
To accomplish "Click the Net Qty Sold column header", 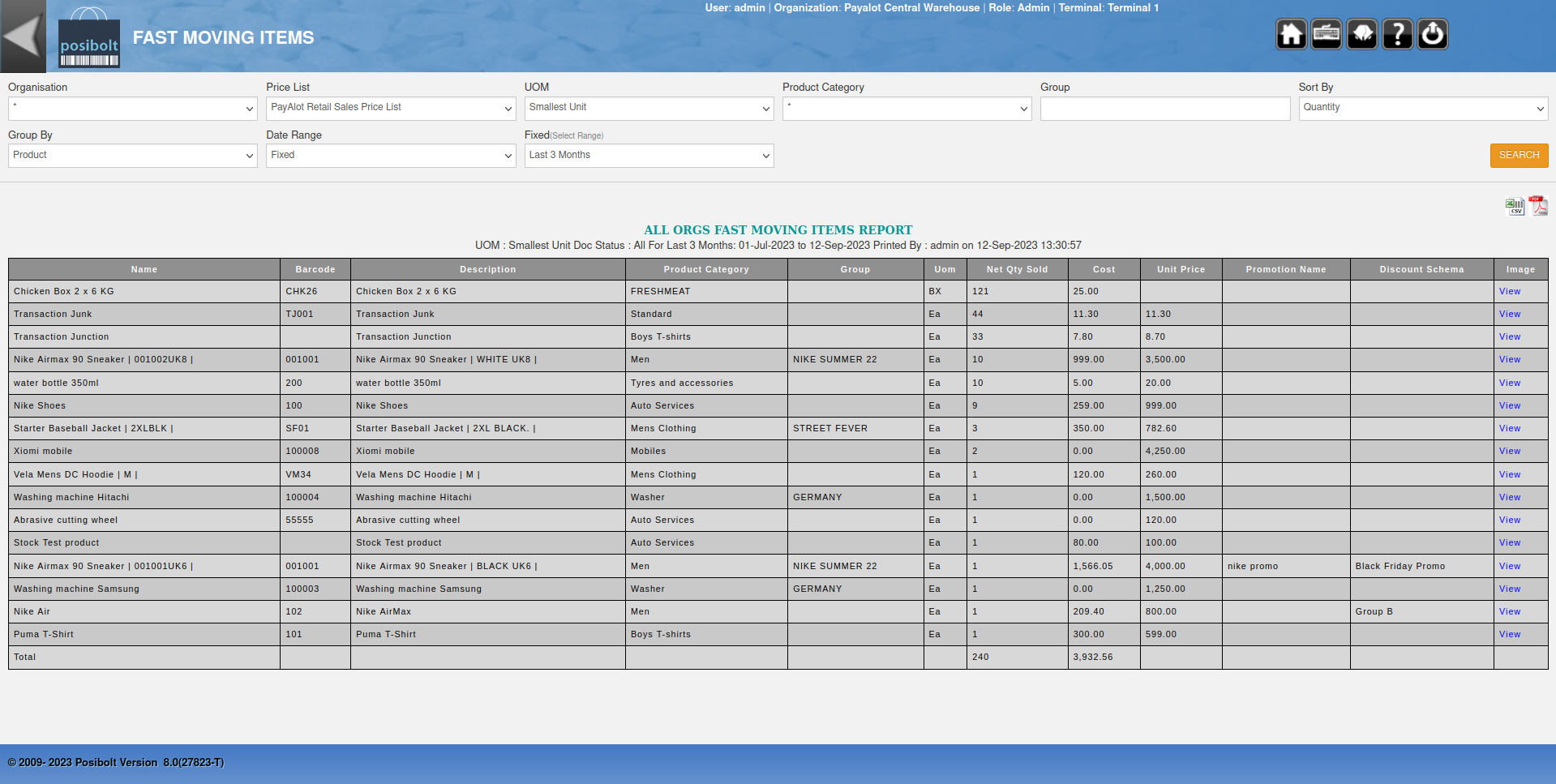I will pos(1018,270).
